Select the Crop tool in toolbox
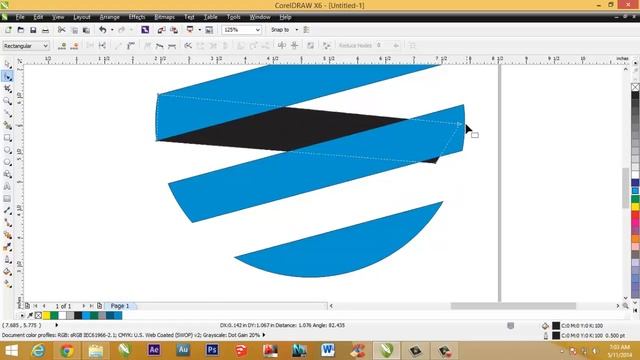The image size is (640, 360). coord(7,89)
